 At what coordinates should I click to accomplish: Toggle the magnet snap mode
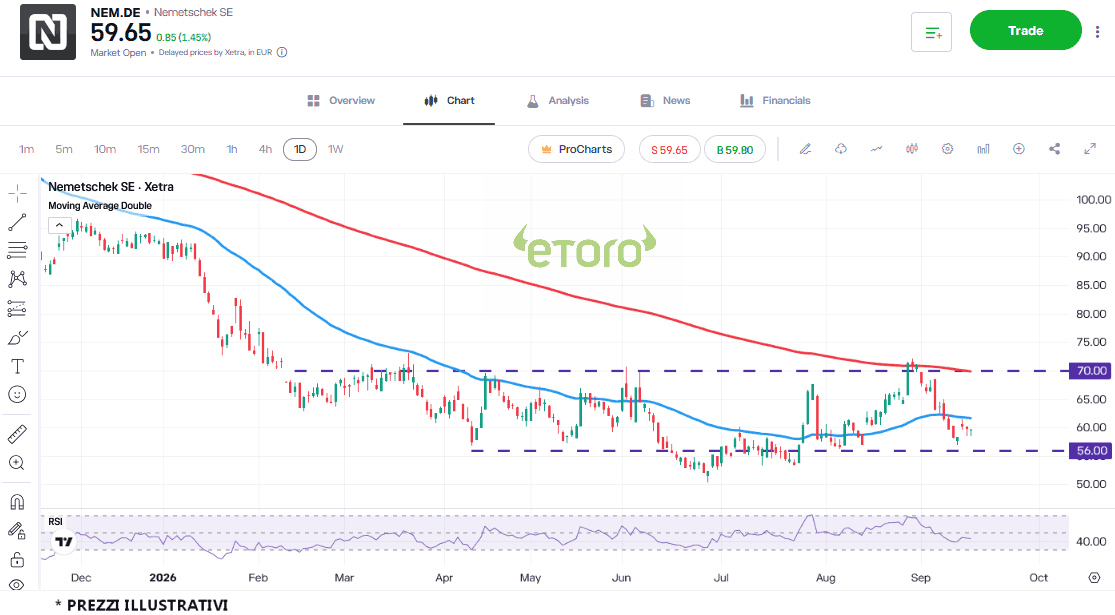point(17,502)
